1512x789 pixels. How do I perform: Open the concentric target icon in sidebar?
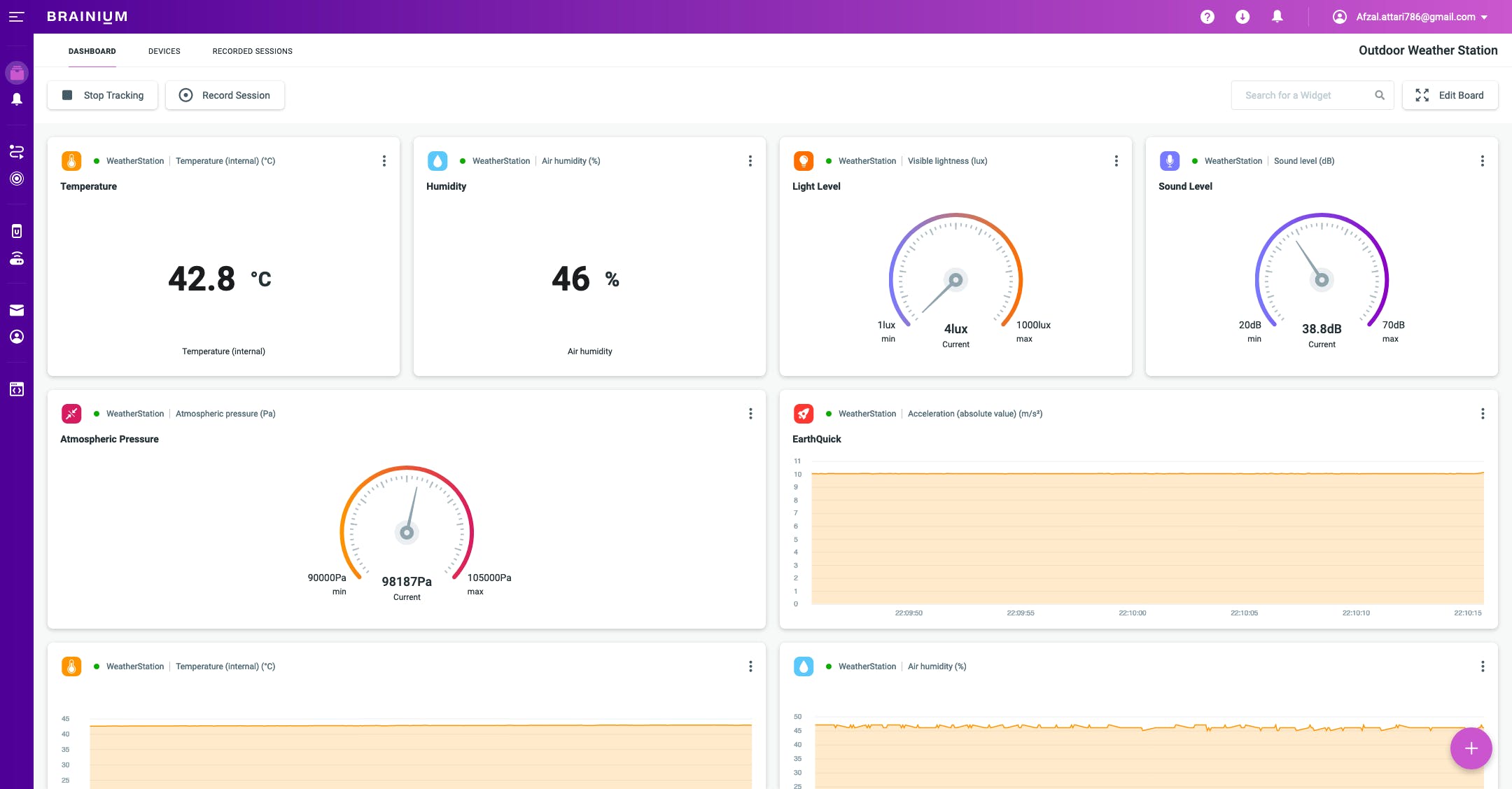point(17,179)
